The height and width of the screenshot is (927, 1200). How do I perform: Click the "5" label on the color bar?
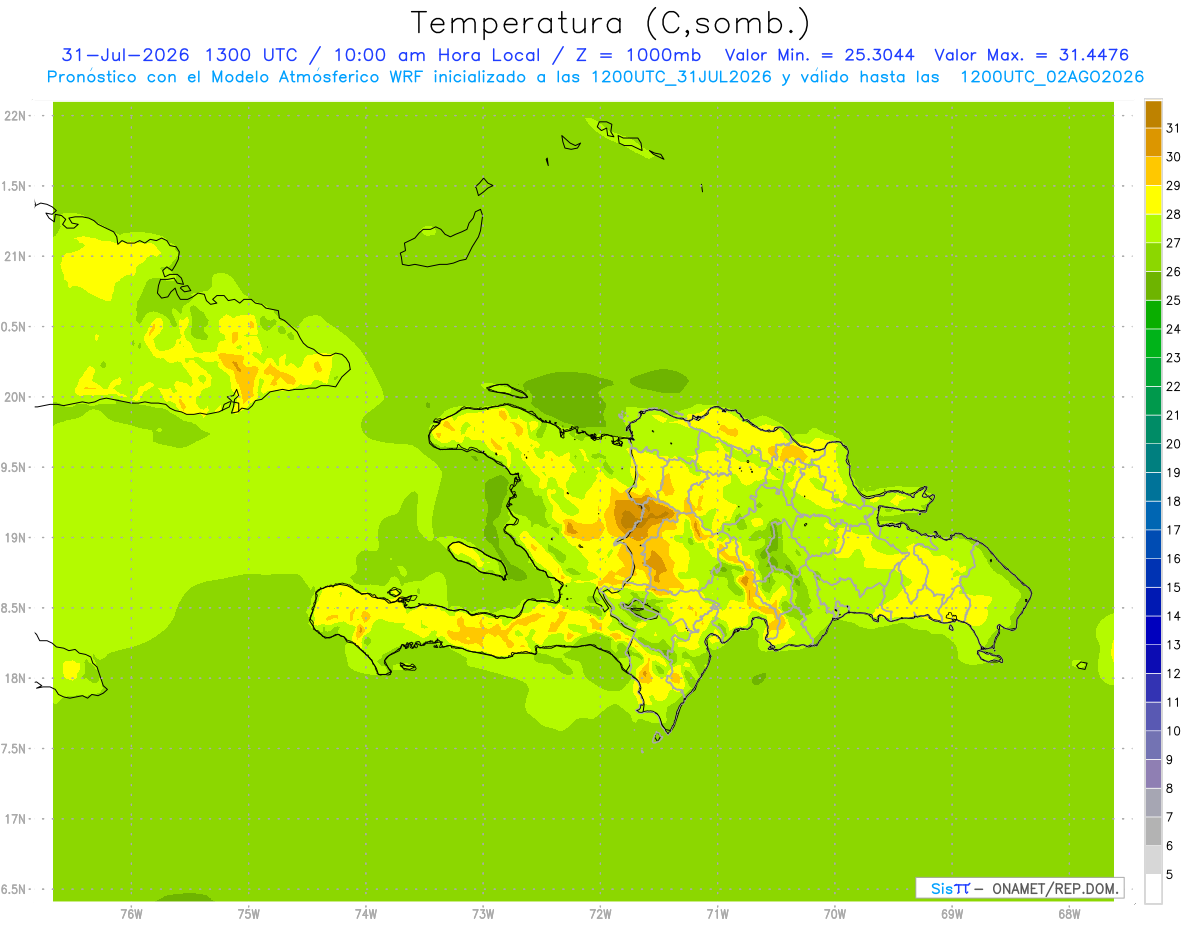[x=1169, y=875]
